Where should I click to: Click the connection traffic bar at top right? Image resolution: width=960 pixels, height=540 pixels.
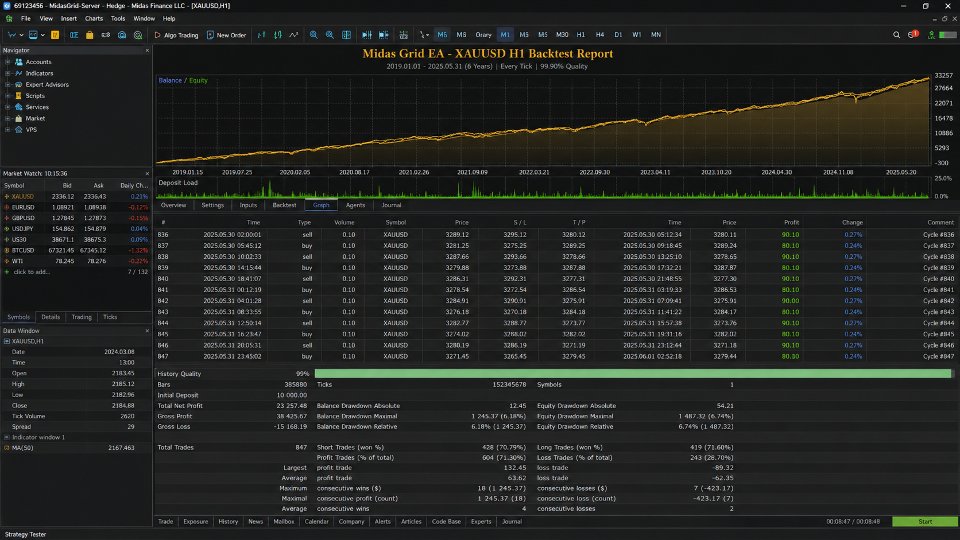[x=948, y=35]
